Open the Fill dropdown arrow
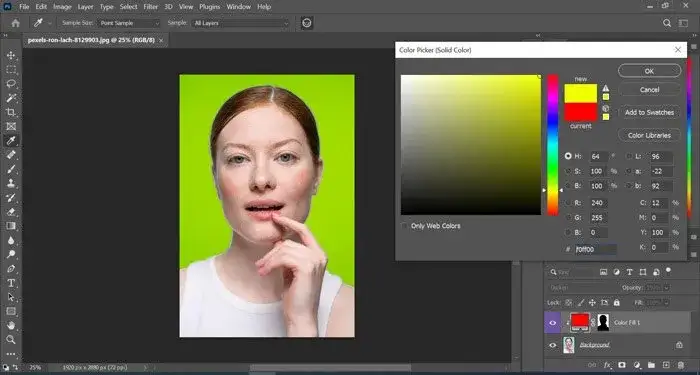 pyautogui.click(x=667, y=302)
